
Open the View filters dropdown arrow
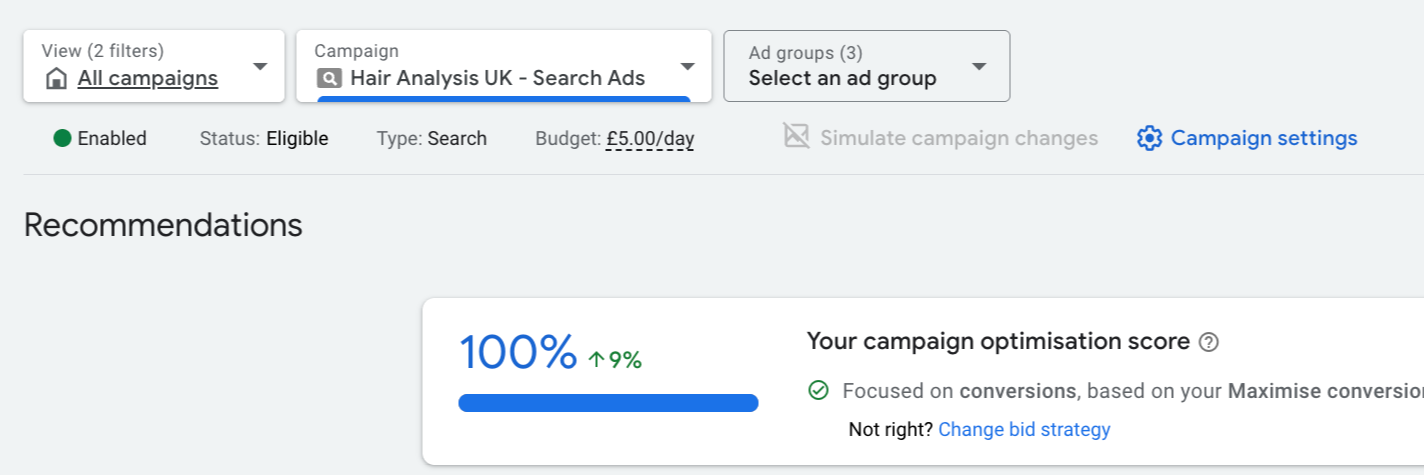(260, 67)
